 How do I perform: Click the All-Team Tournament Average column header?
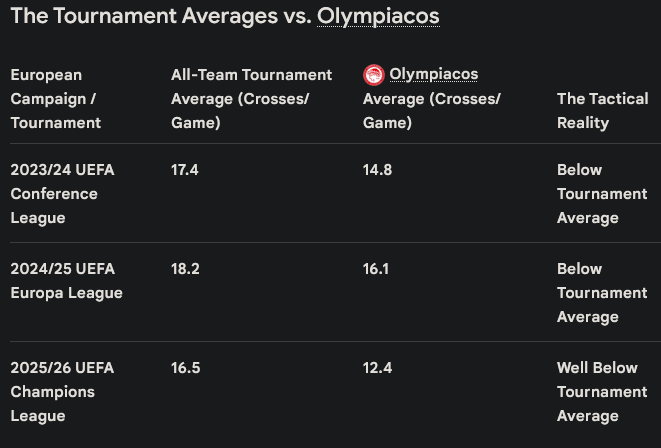[x=252, y=99]
